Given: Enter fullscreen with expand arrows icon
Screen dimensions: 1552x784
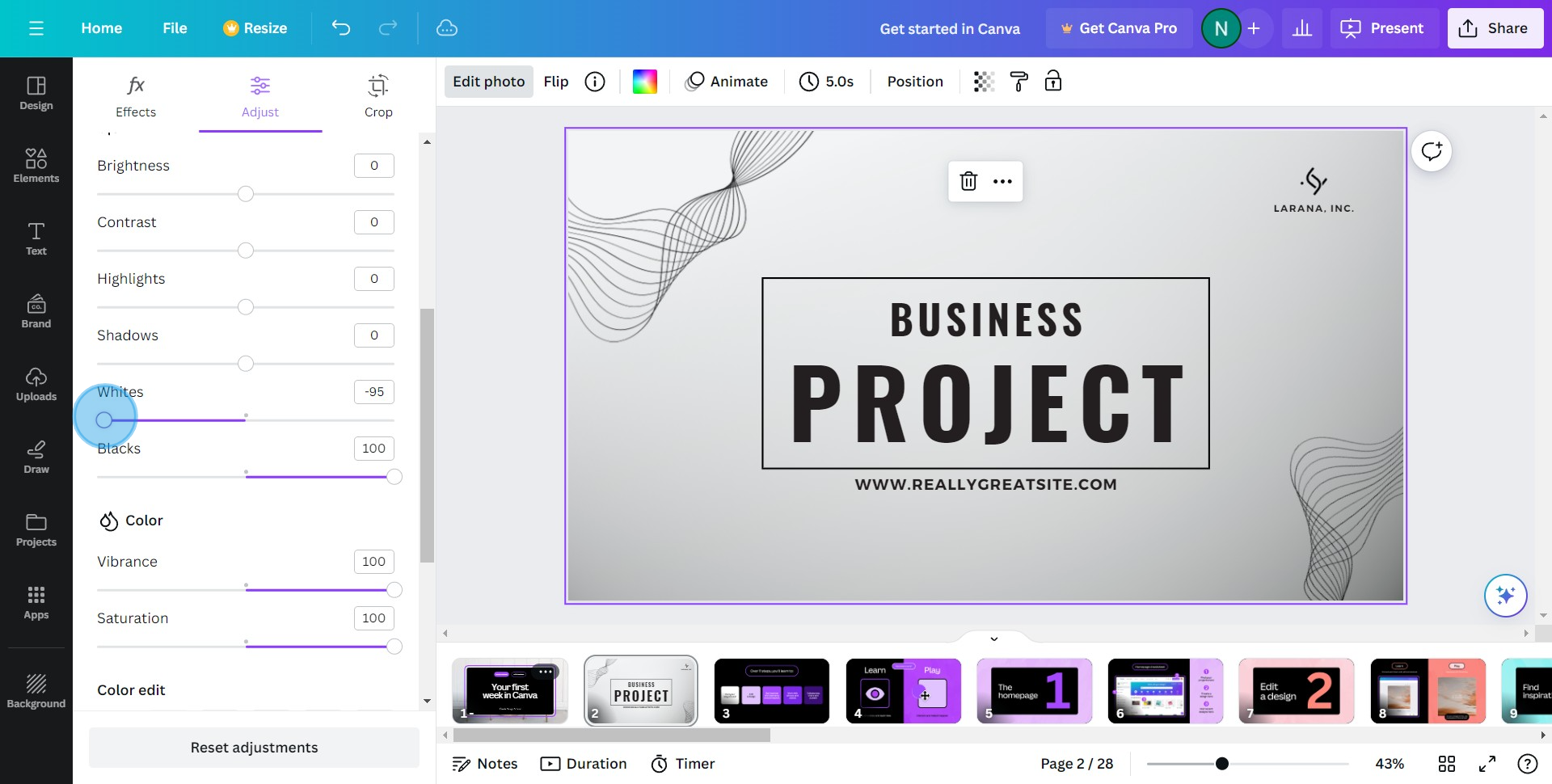Looking at the screenshot, I should 1487,764.
